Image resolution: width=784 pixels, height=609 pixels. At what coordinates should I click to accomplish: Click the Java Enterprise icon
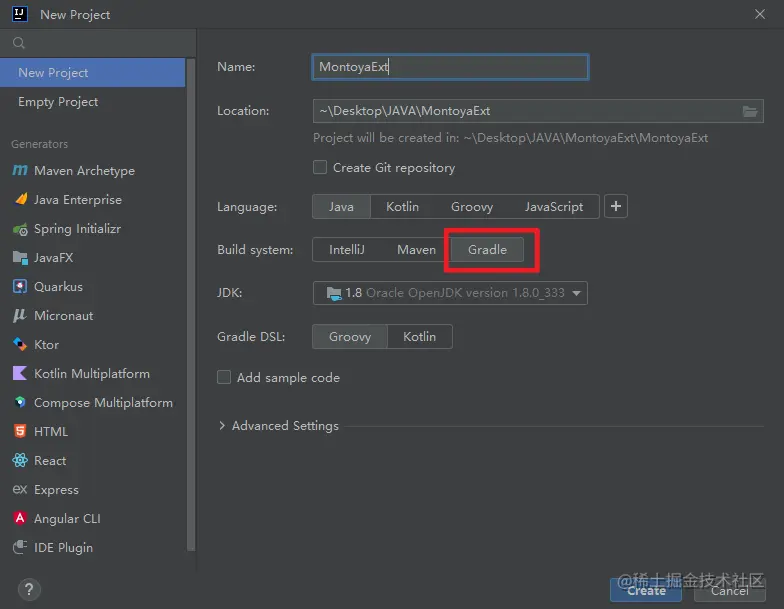coord(20,199)
